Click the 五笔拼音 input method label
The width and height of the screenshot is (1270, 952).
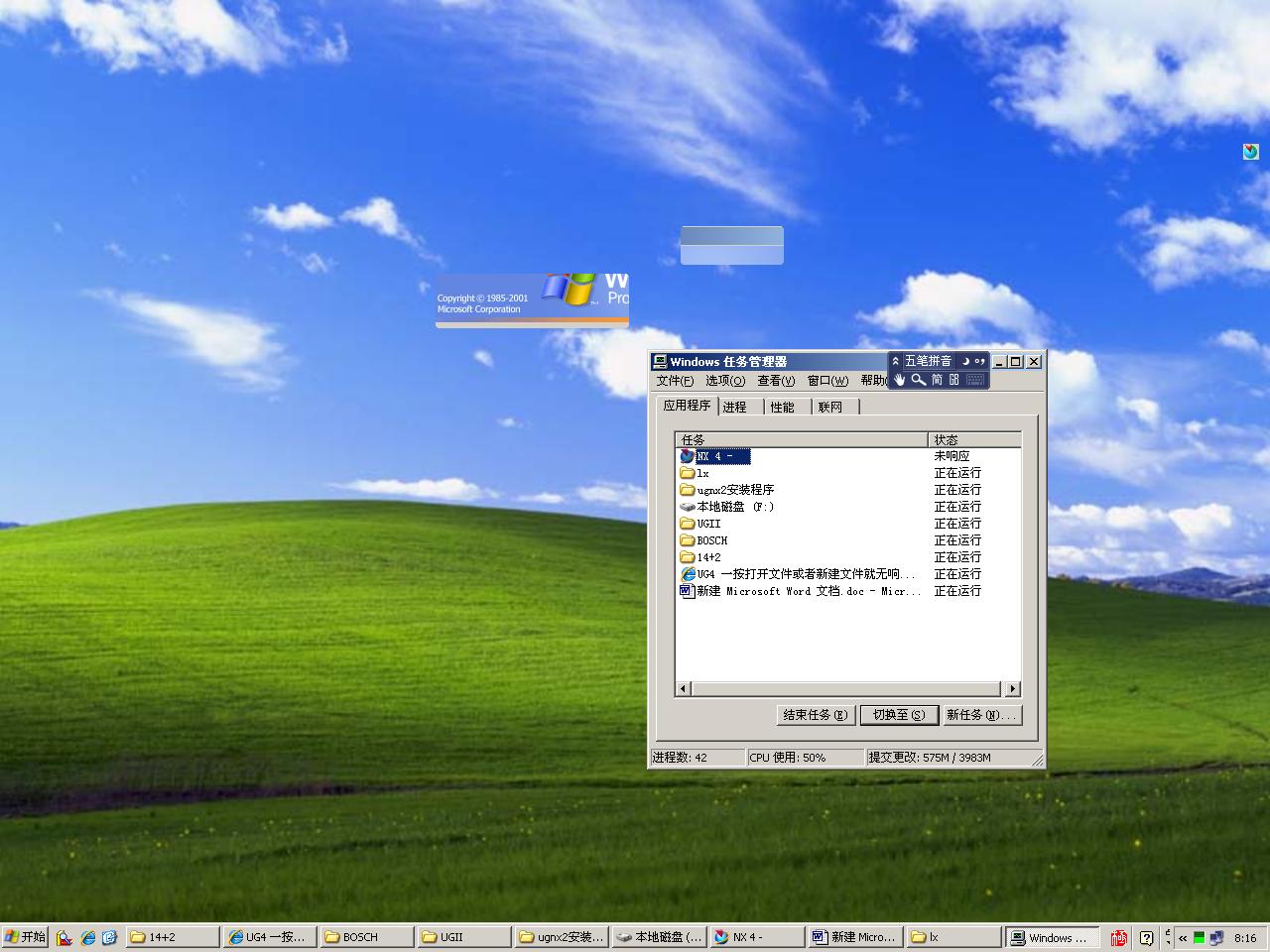pyautogui.click(x=928, y=361)
